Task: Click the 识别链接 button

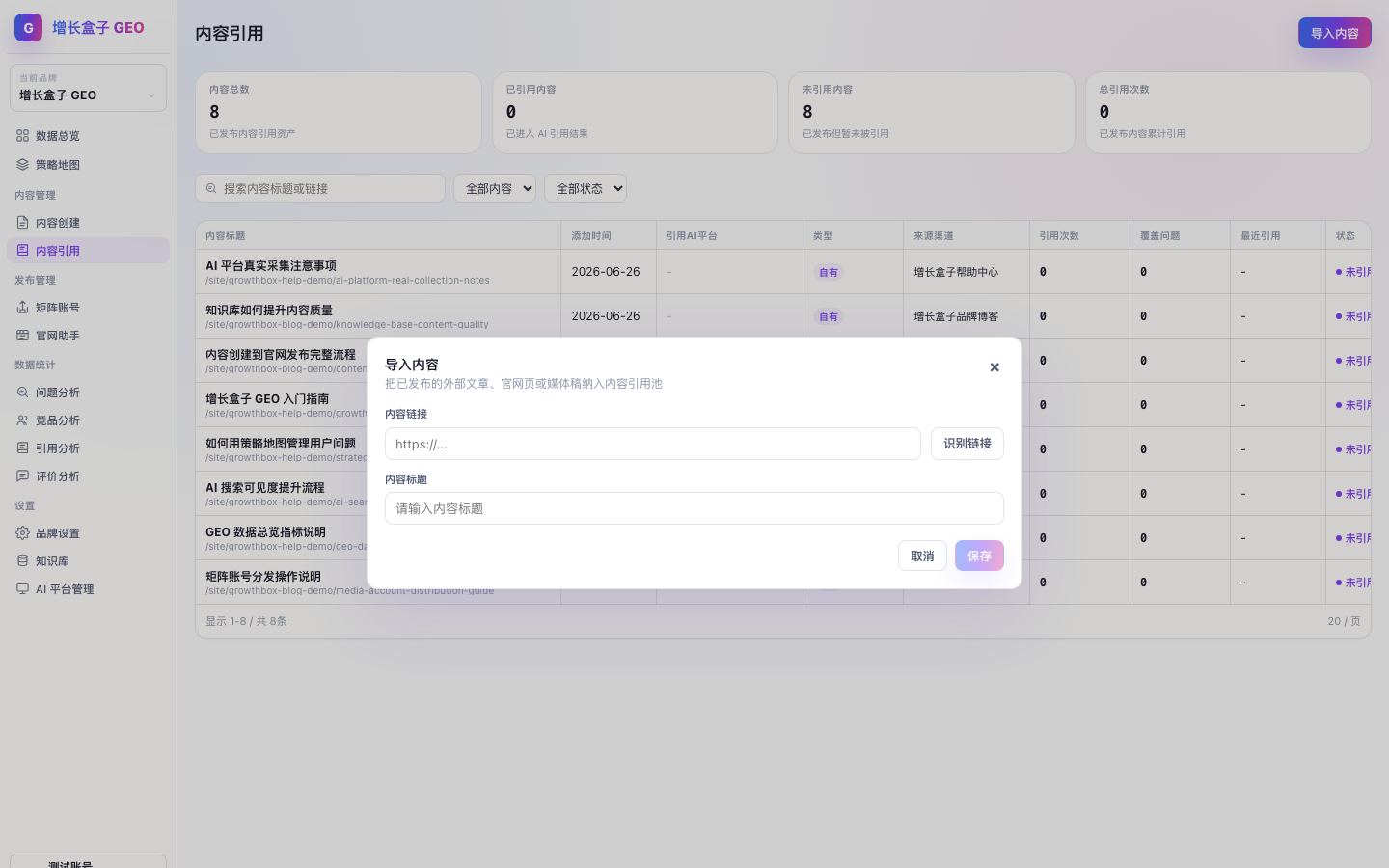Action: (x=967, y=444)
